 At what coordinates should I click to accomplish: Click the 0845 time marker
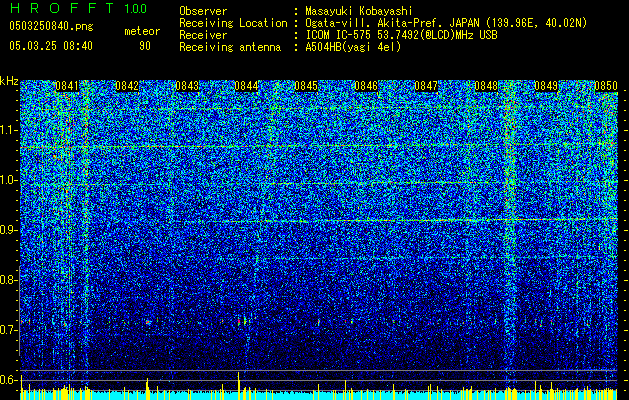click(306, 86)
